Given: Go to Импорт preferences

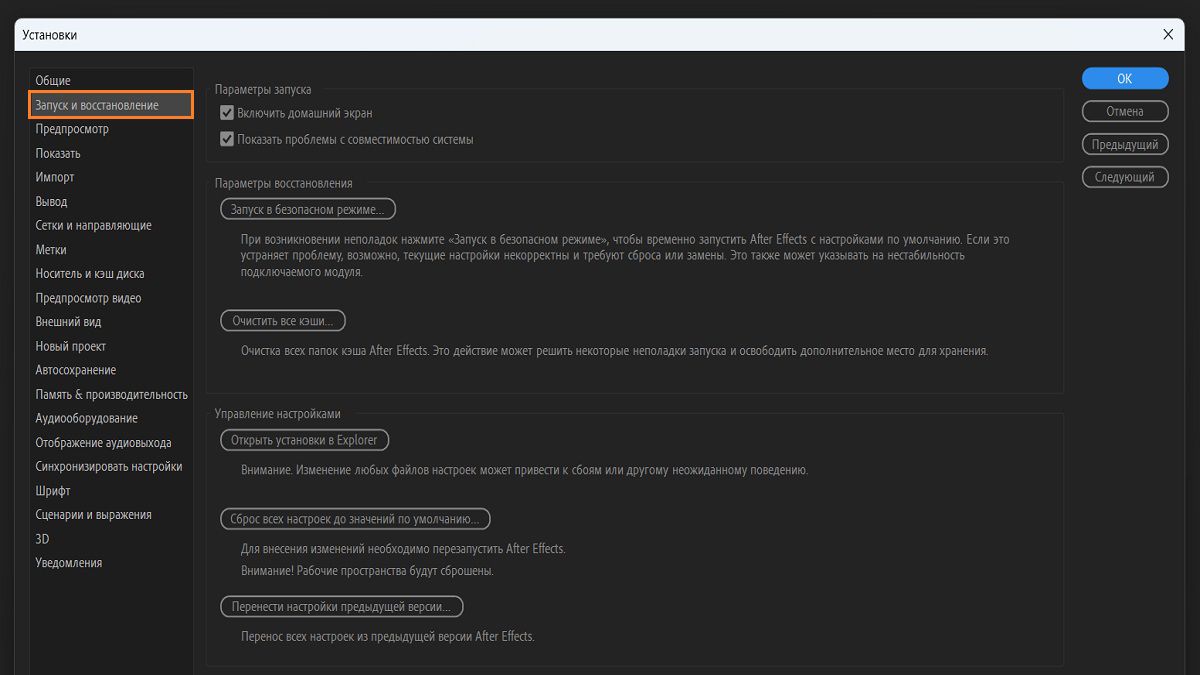Looking at the screenshot, I should pos(55,177).
